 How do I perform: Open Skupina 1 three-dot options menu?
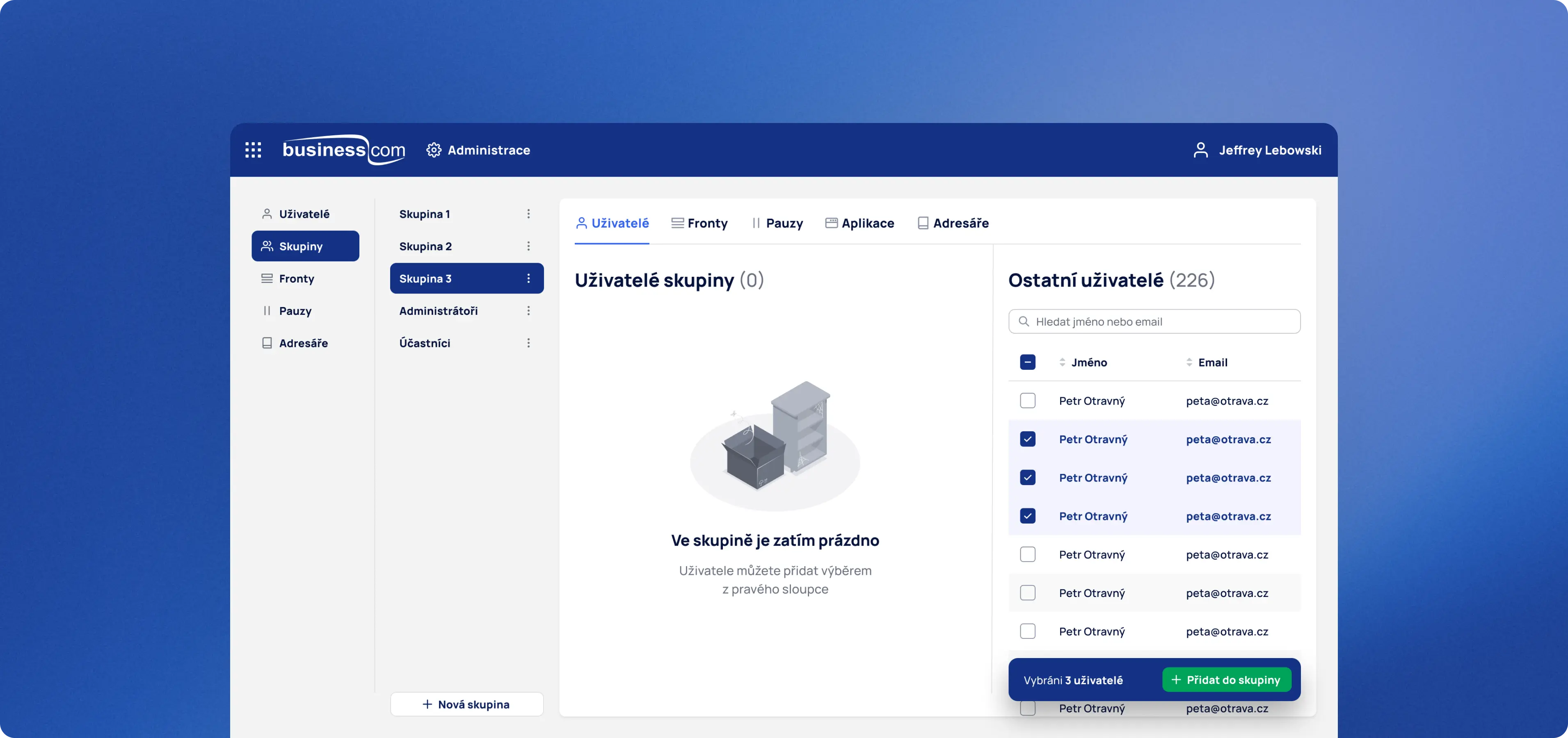[528, 214]
